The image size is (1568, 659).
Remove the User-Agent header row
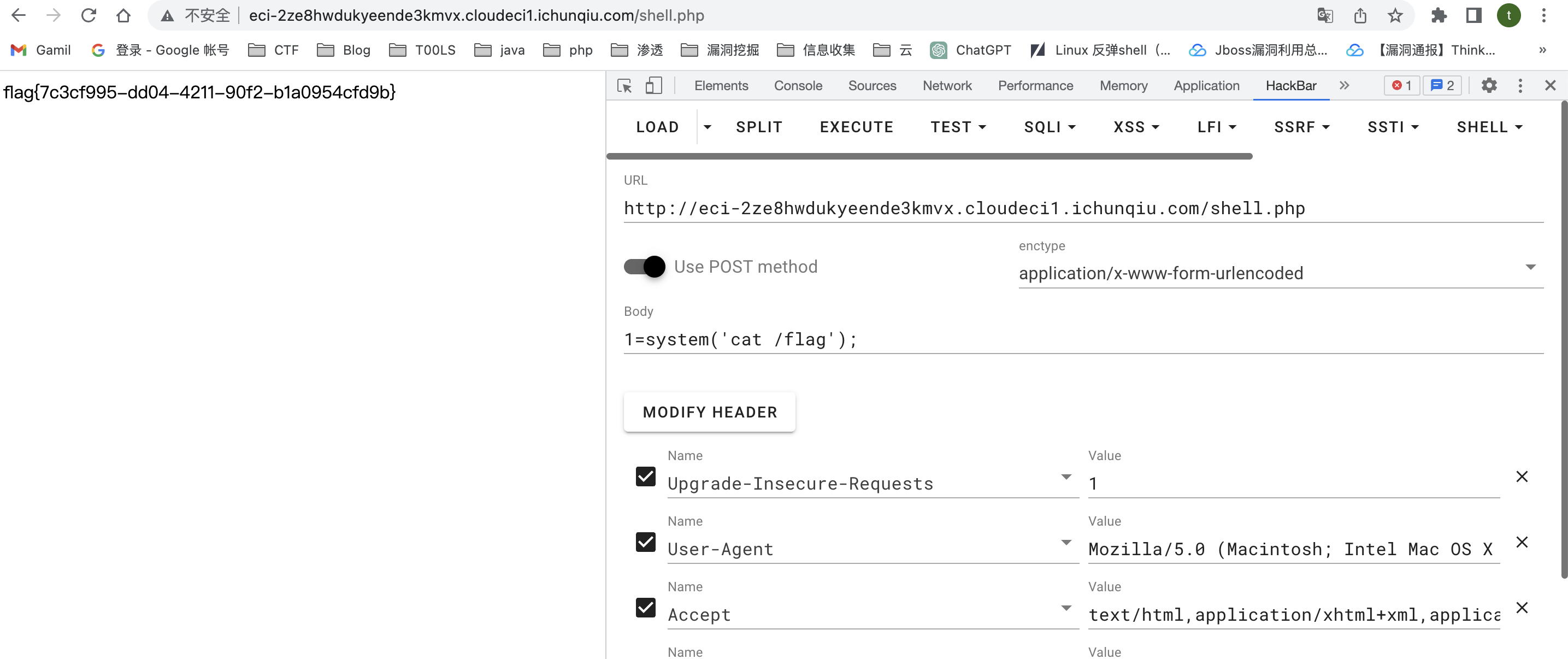pos(1522,542)
